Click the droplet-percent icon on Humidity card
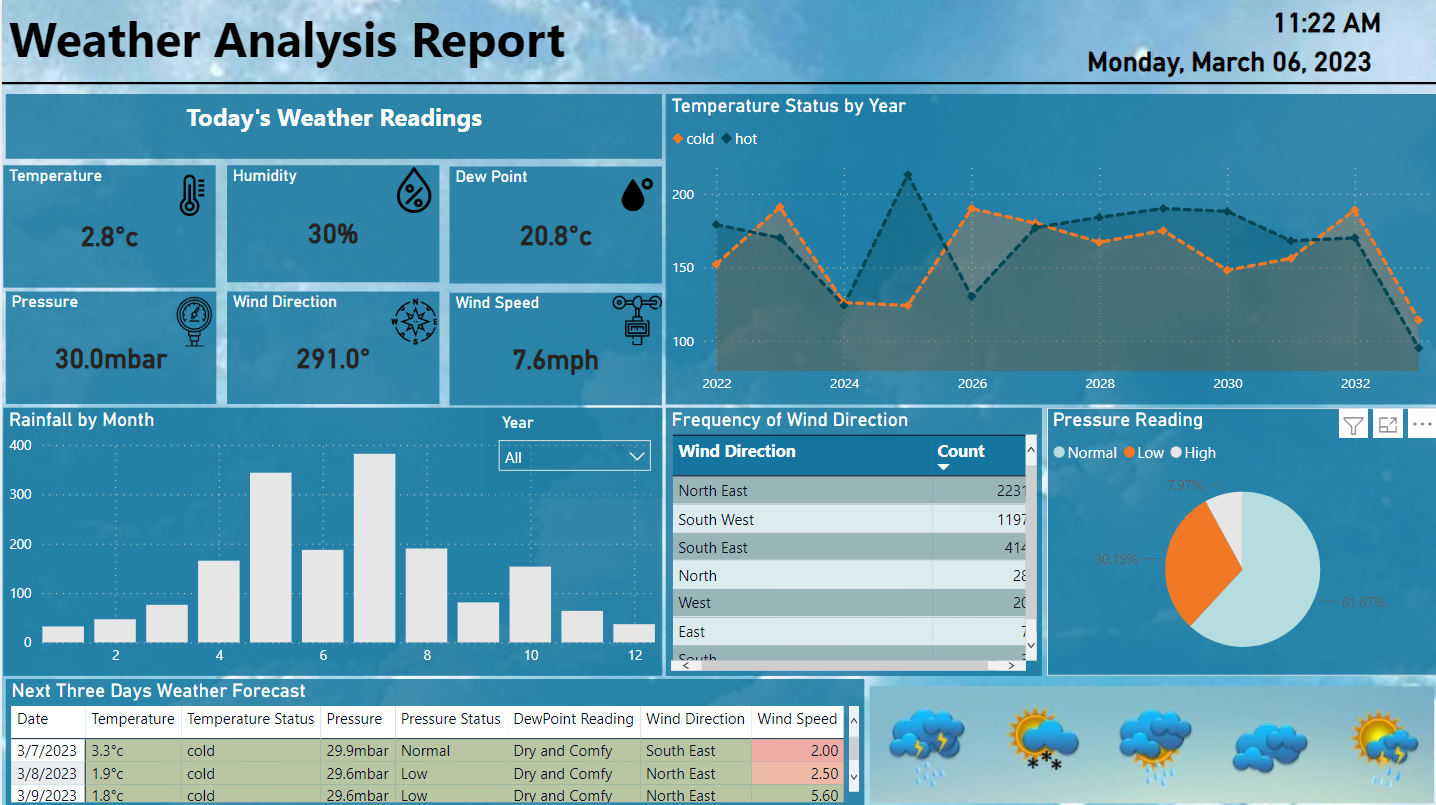 click(x=415, y=190)
